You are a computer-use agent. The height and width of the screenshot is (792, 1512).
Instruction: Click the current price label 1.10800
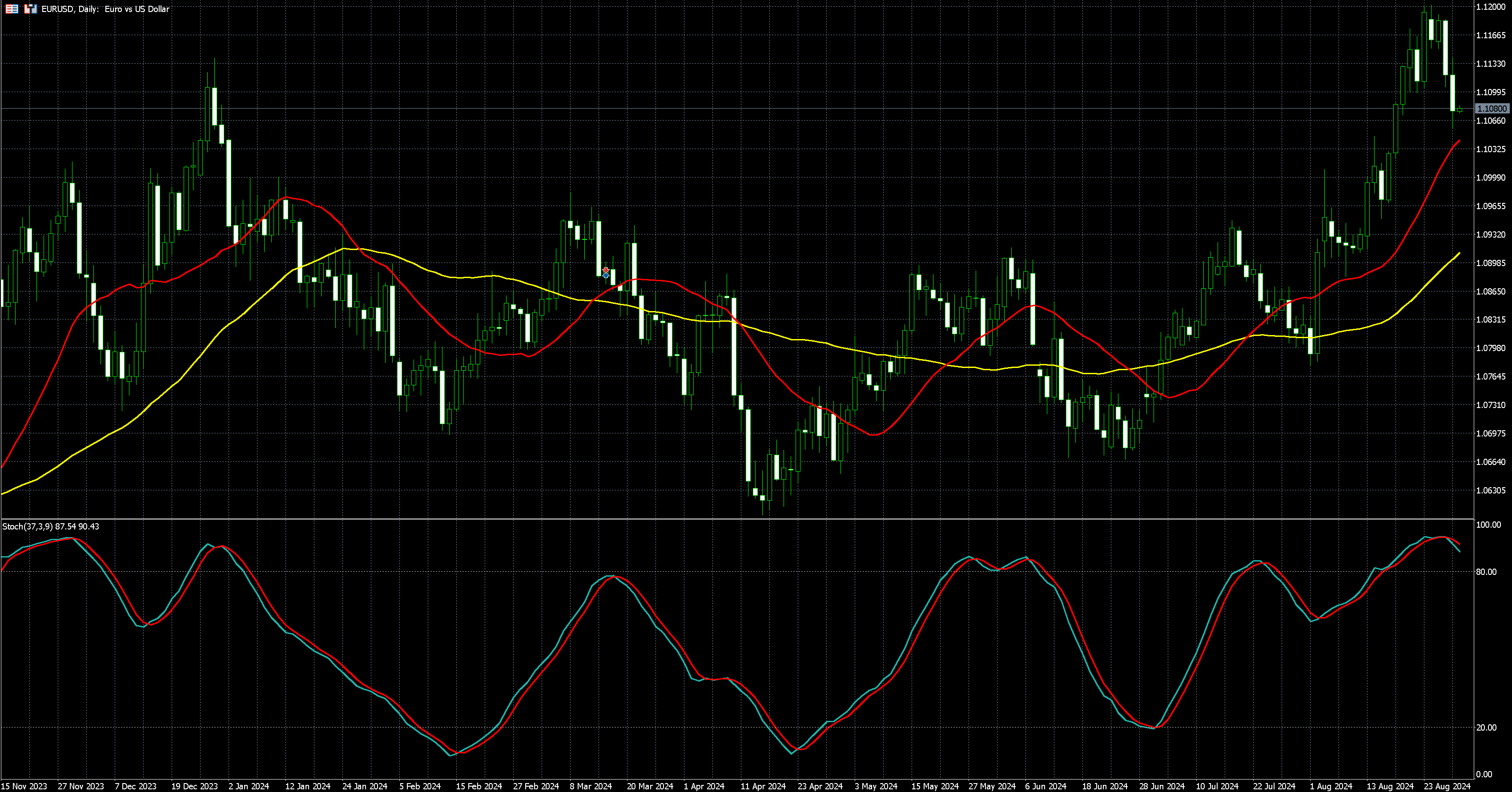click(1492, 109)
